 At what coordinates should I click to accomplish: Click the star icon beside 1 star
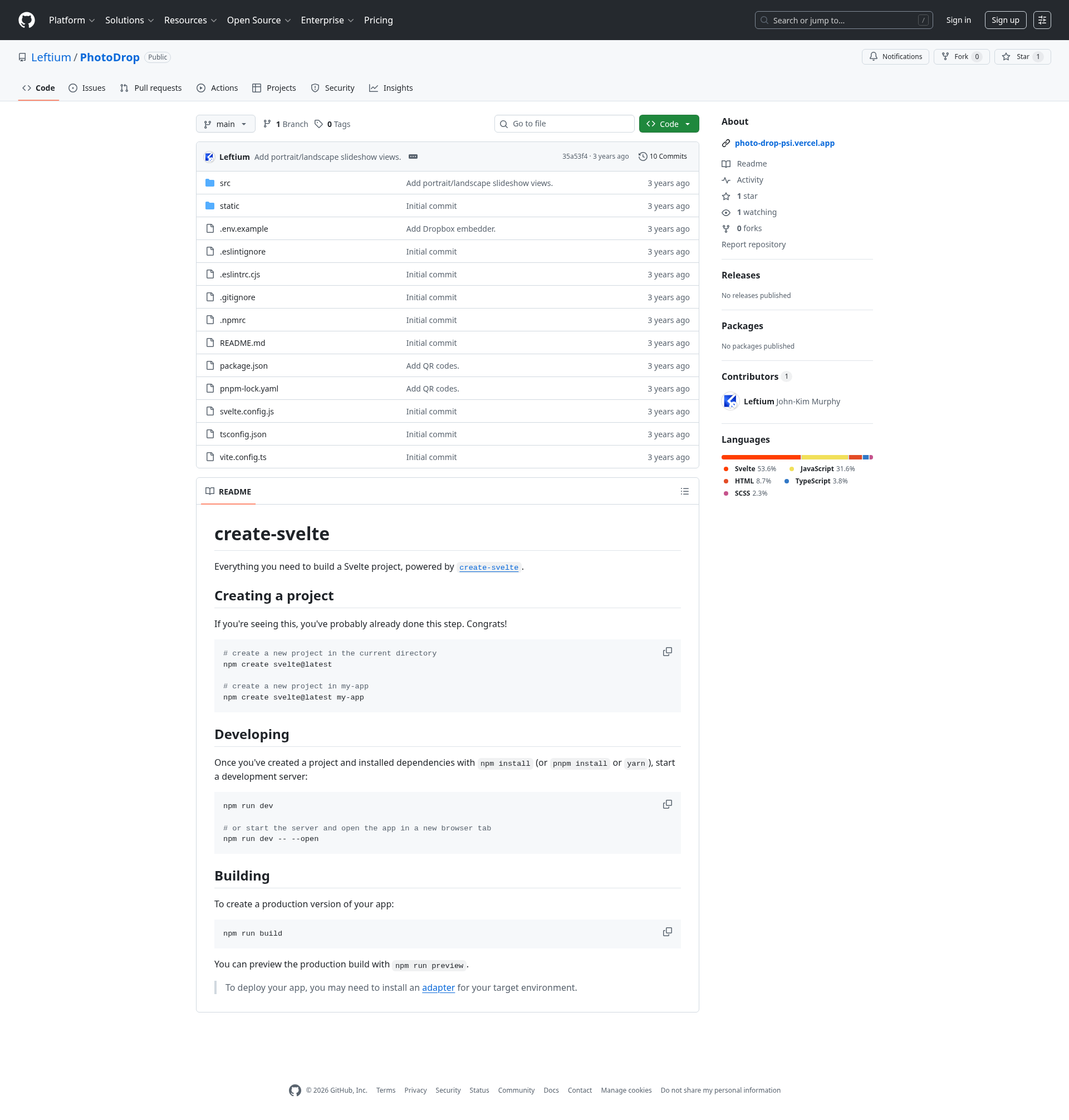pyautogui.click(x=726, y=196)
